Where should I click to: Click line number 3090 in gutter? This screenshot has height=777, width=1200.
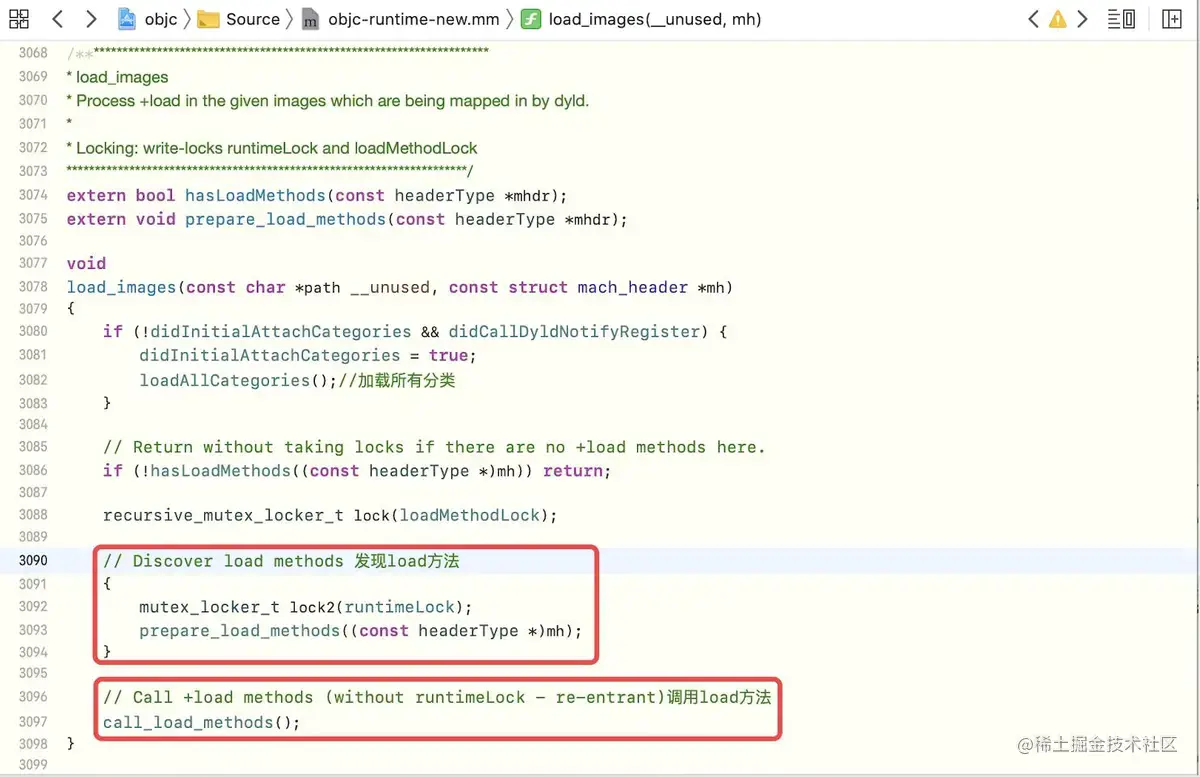click(x=33, y=561)
